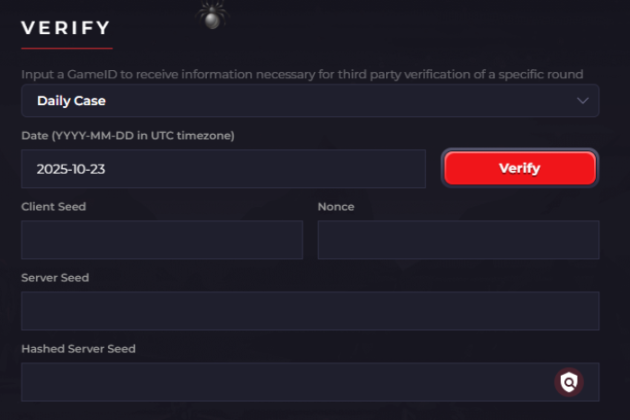Click the spider icon at the top

click(211, 13)
